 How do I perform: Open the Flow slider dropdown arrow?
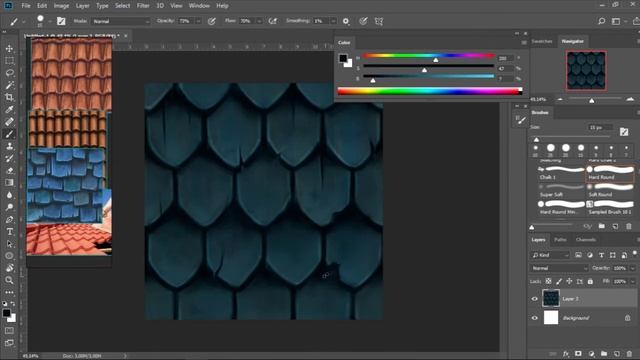click(x=259, y=21)
